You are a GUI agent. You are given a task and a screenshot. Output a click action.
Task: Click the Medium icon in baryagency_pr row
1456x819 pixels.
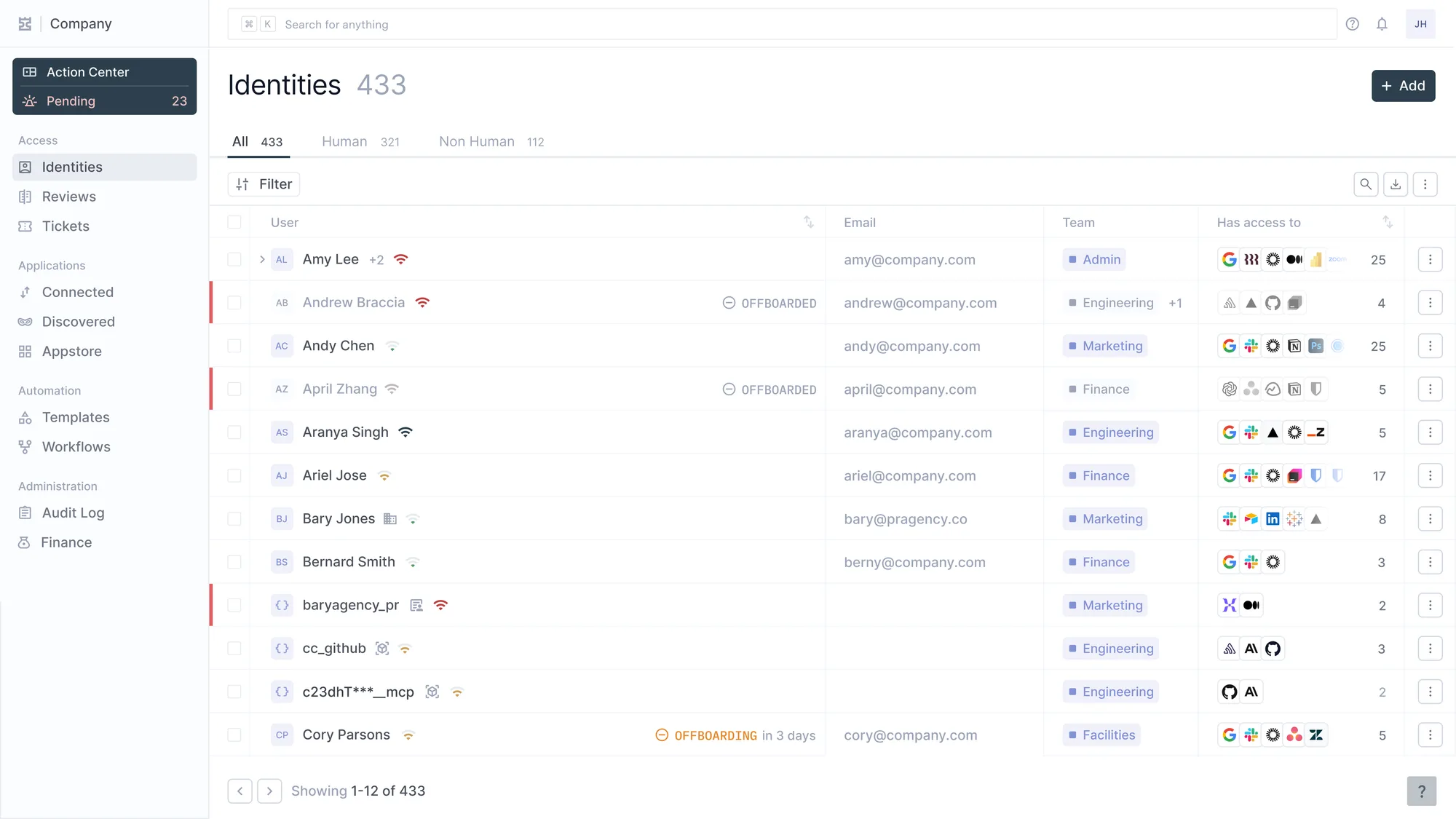click(x=1251, y=606)
